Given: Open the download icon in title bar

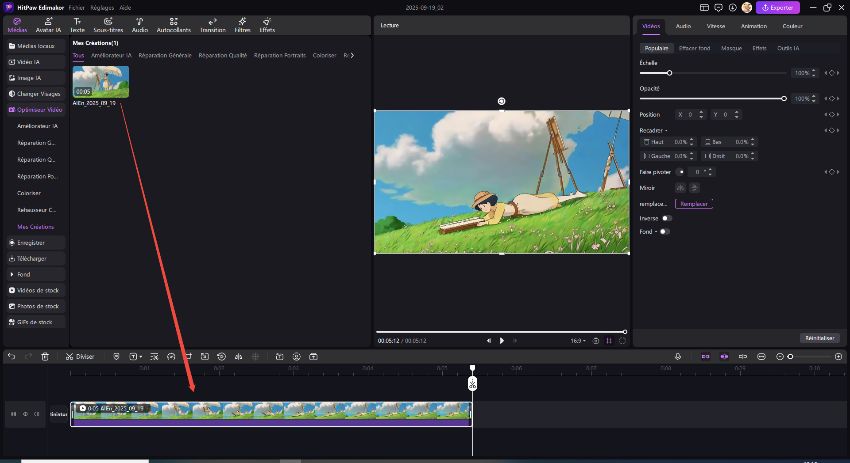Looking at the screenshot, I should coord(732,8).
